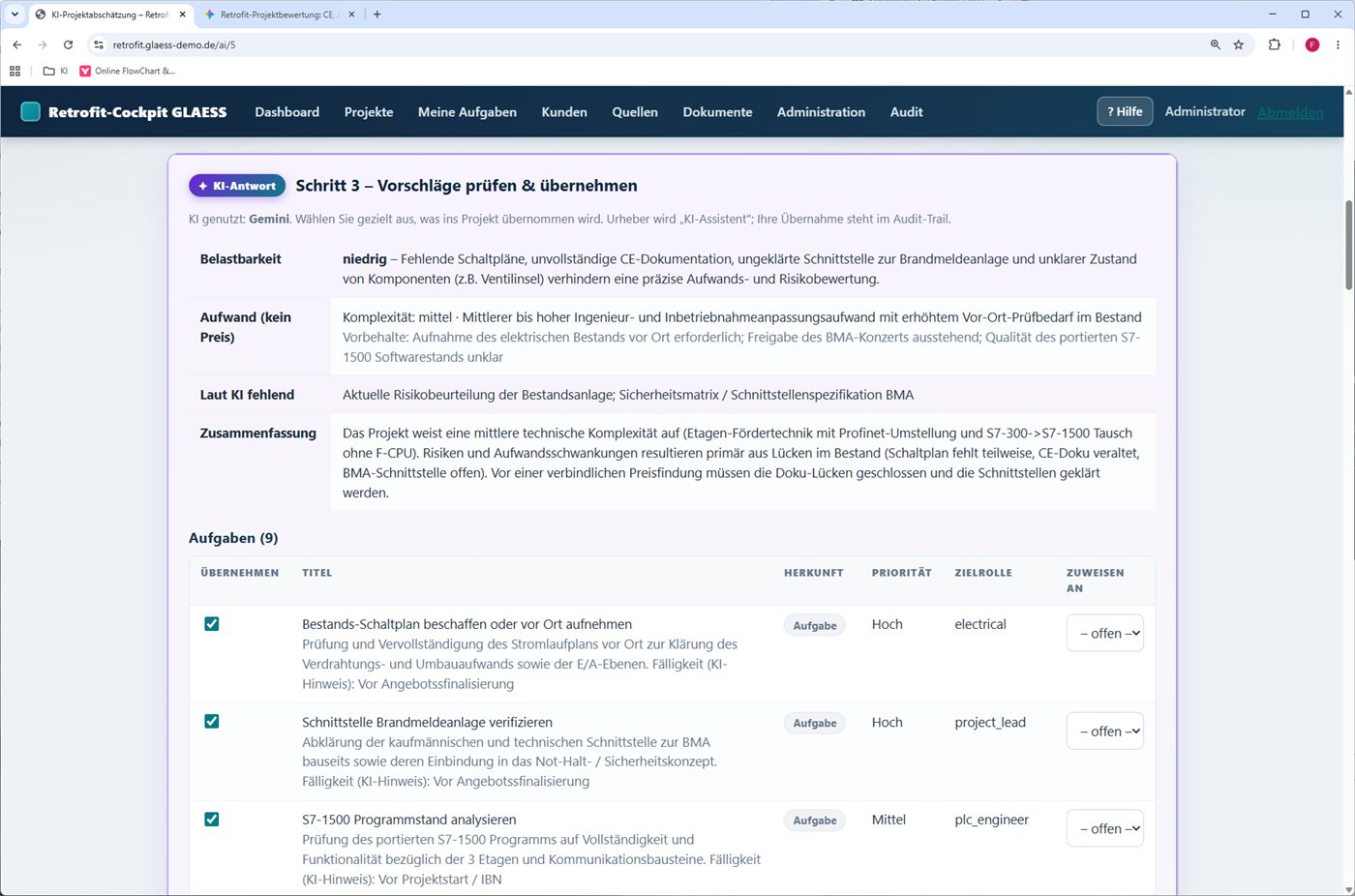Screen dimensions: 1355x896
Task: Click the Abmelden link
Action: pos(1290,112)
